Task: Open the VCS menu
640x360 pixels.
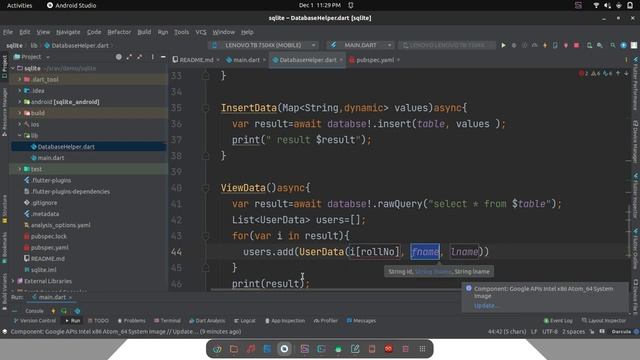Action: point(201,32)
